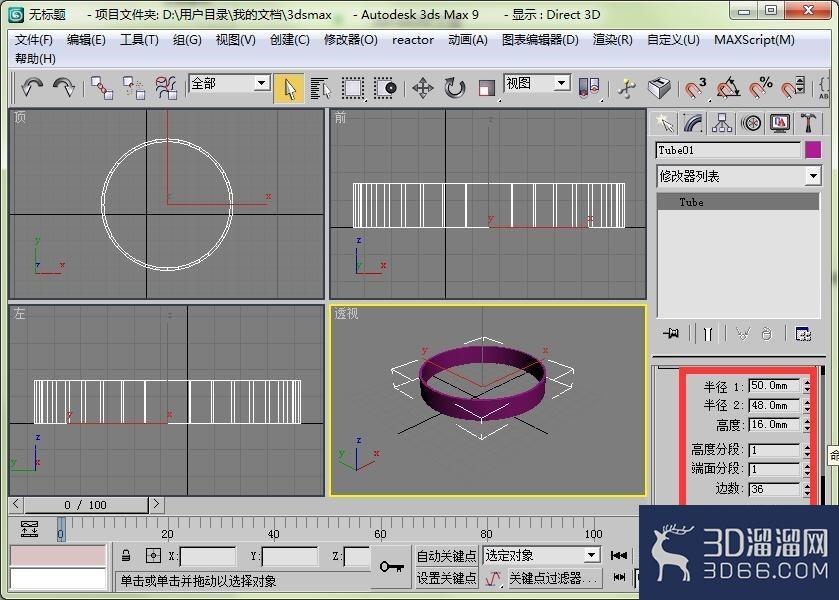Click the 设置关键点 button
The height and width of the screenshot is (600, 839).
coord(446,578)
